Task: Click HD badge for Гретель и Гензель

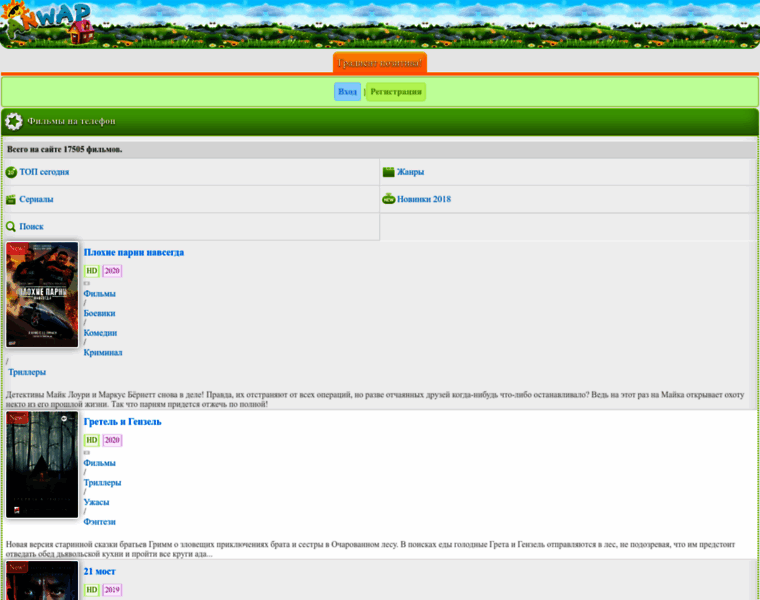Action: [92, 440]
